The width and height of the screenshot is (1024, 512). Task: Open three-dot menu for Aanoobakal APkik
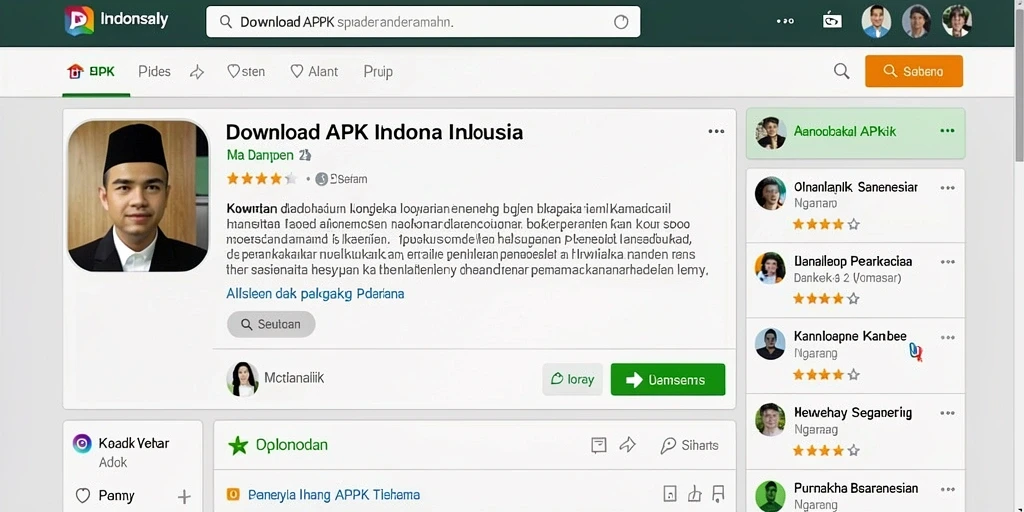click(x=947, y=131)
